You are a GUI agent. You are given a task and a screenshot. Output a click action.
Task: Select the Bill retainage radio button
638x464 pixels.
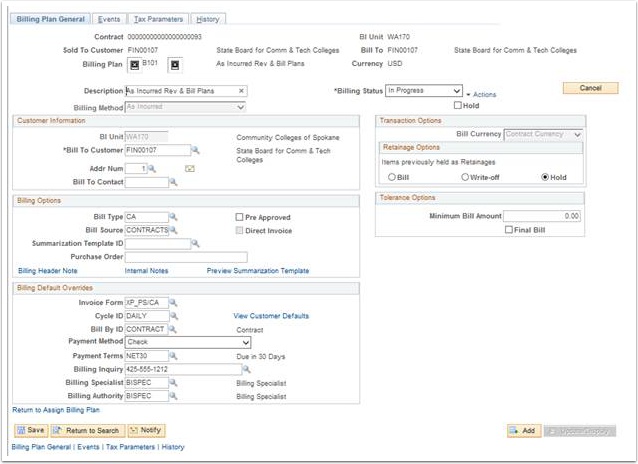coord(392,177)
